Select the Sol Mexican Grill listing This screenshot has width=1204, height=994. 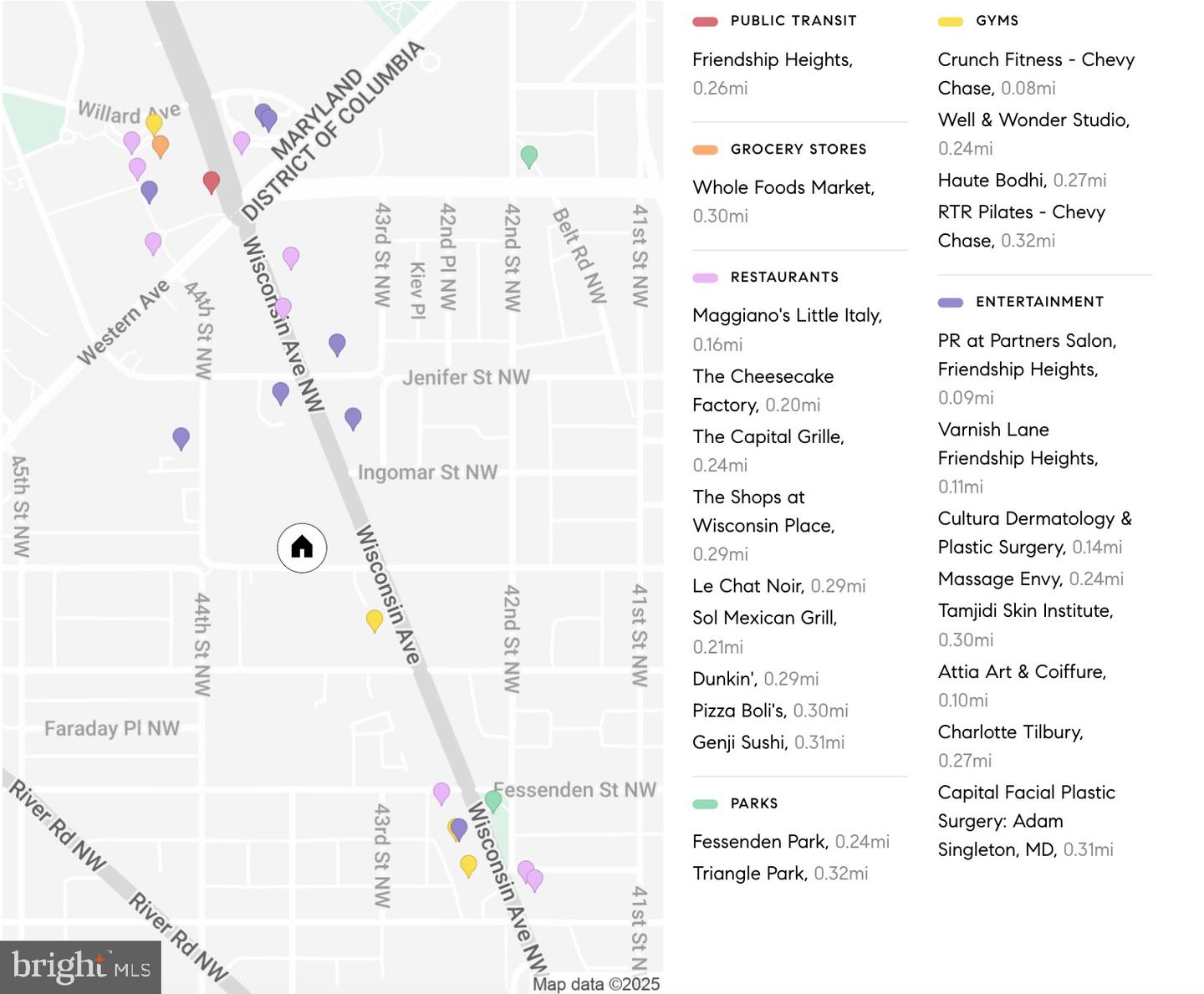(765, 632)
